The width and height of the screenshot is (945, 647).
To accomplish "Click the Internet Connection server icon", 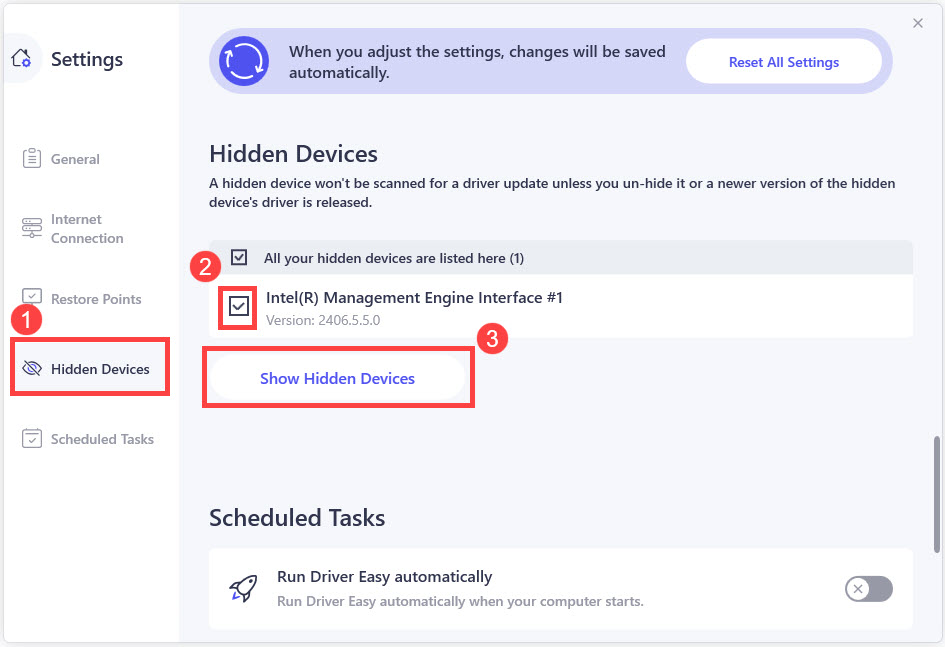I will (x=32, y=229).
